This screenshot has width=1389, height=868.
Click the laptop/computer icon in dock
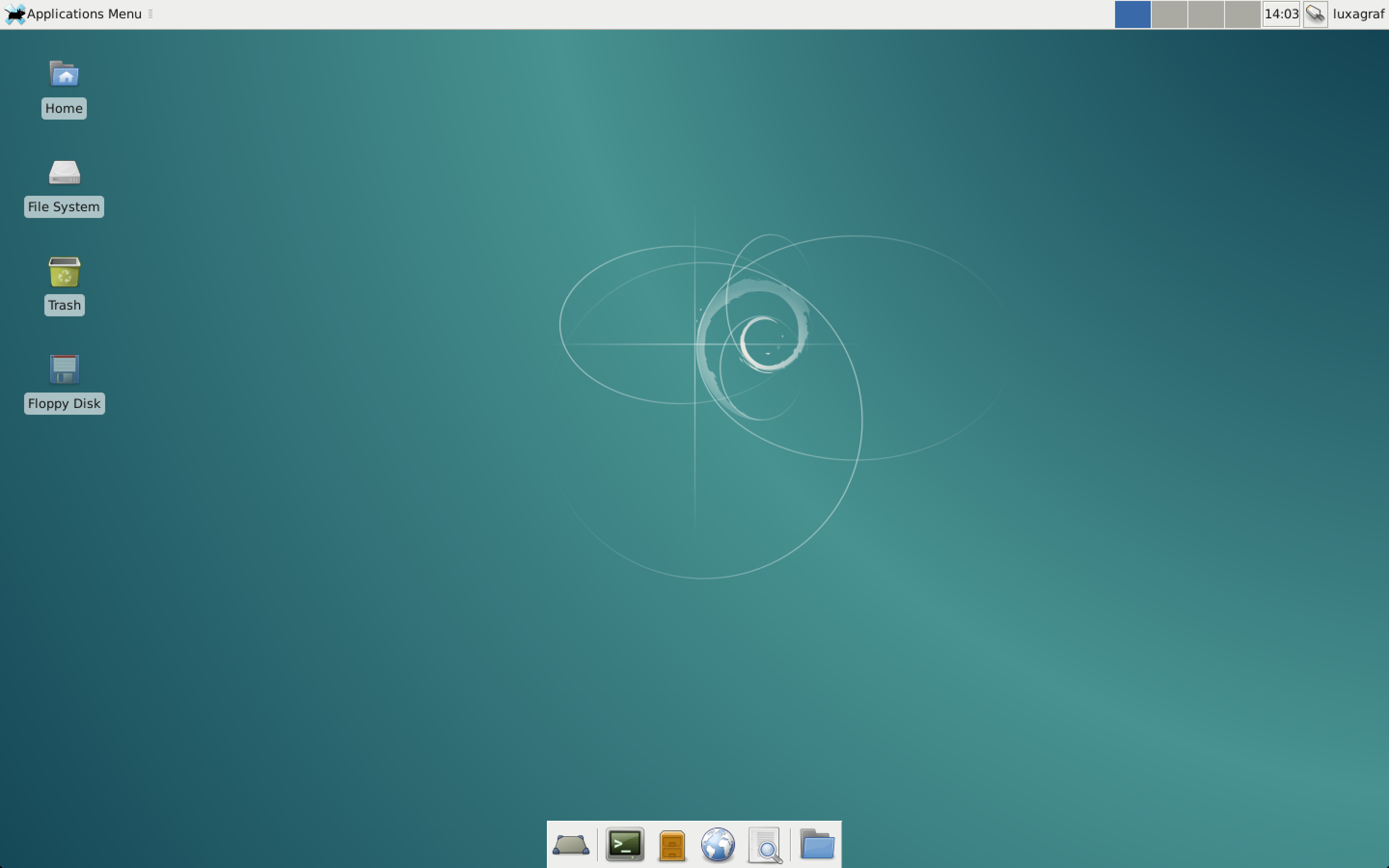[571, 843]
